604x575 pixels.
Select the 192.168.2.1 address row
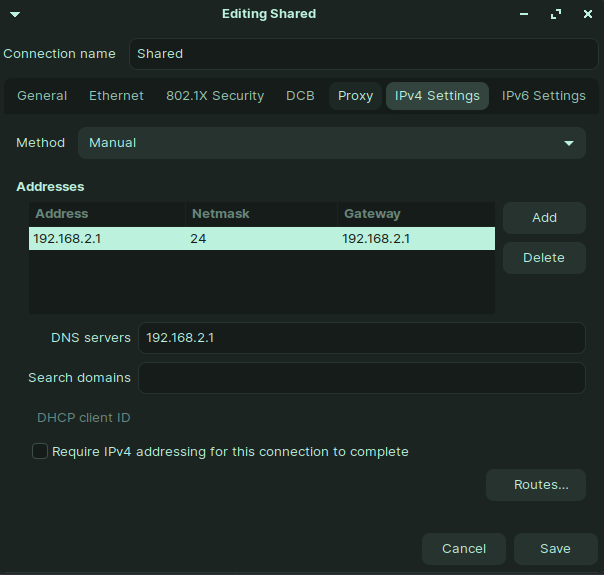point(262,238)
